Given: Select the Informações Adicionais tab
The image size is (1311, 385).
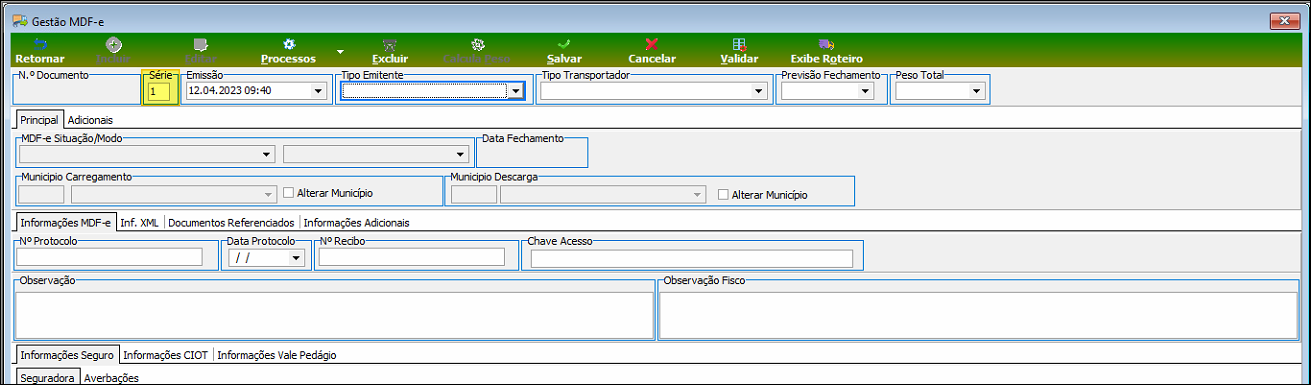Looking at the screenshot, I should click(356, 222).
